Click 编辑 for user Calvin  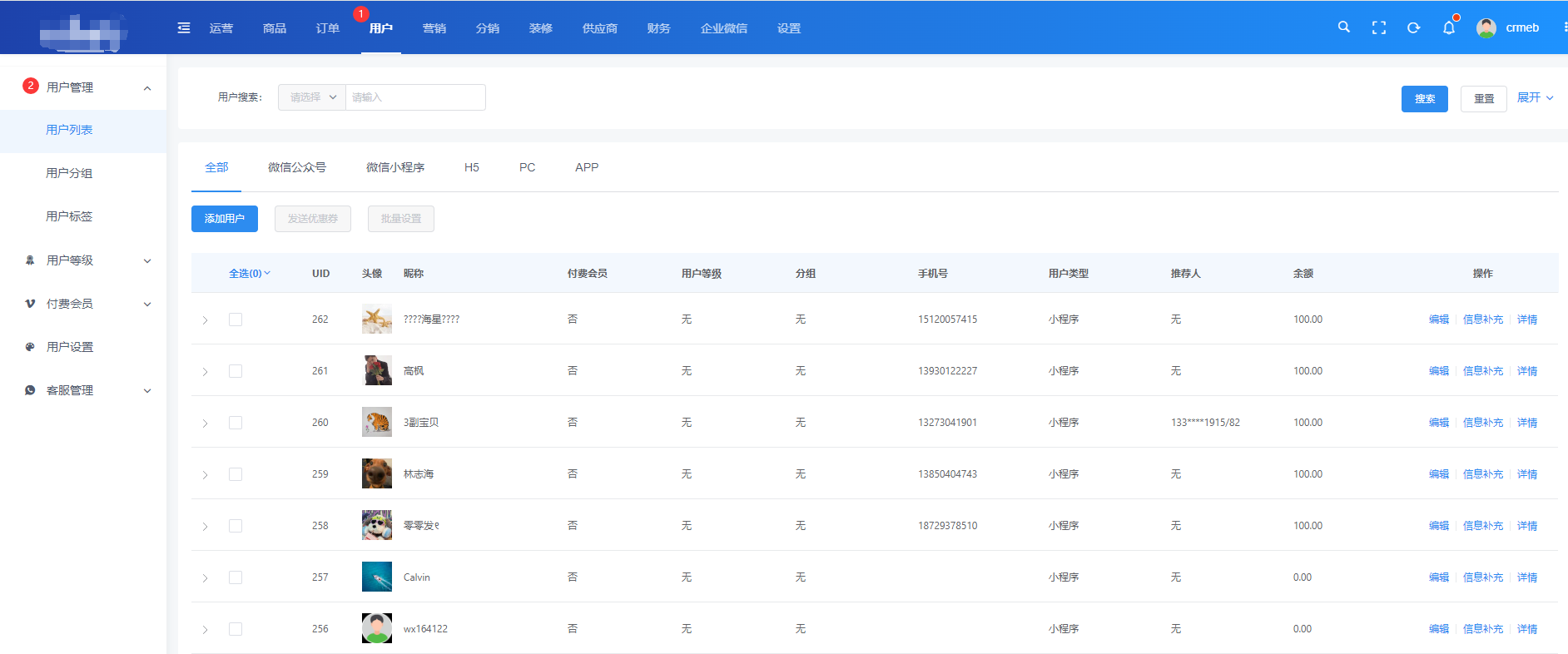point(1439,577)
